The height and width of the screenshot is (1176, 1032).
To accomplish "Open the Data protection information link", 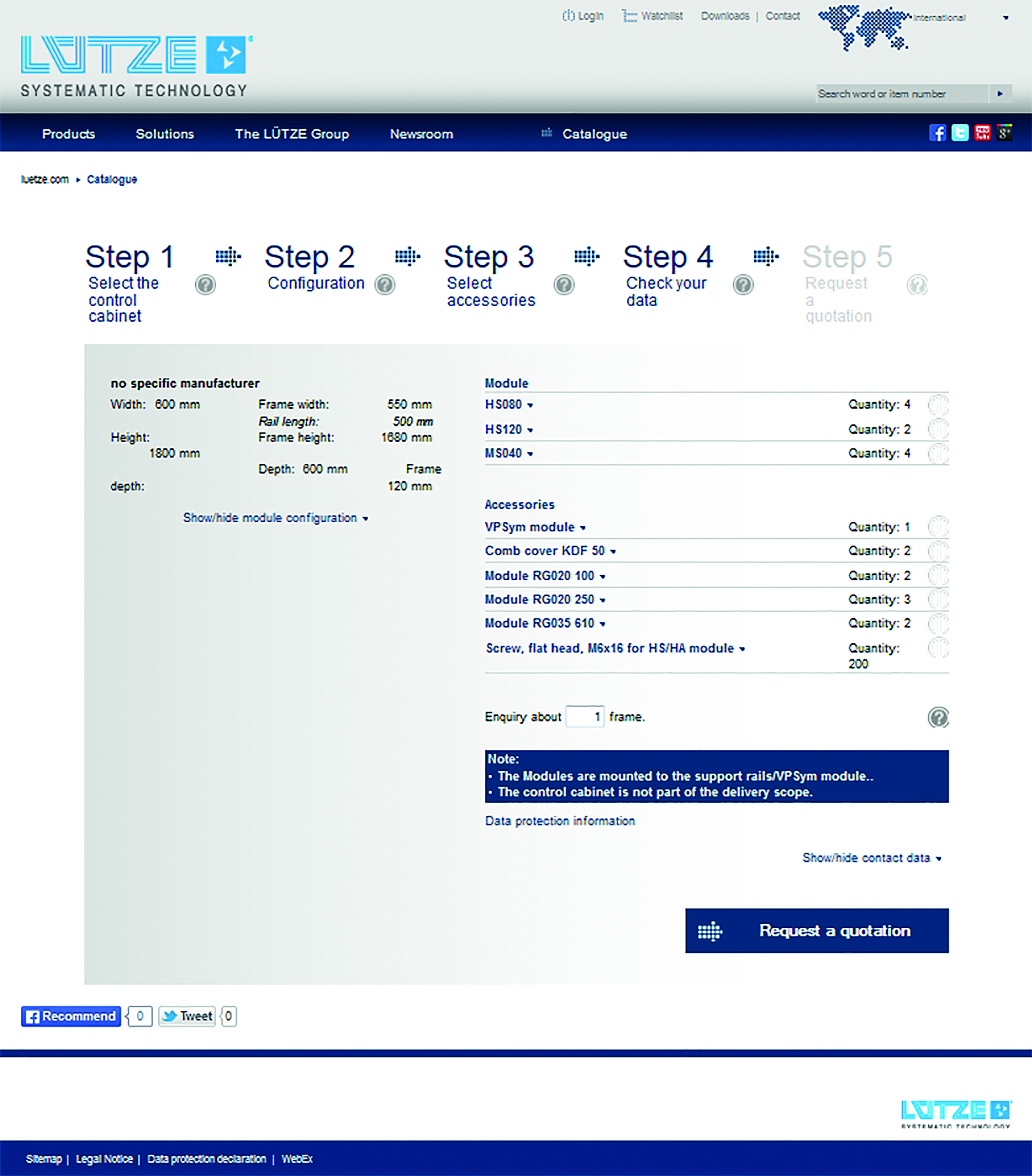I will pos(559,821).
